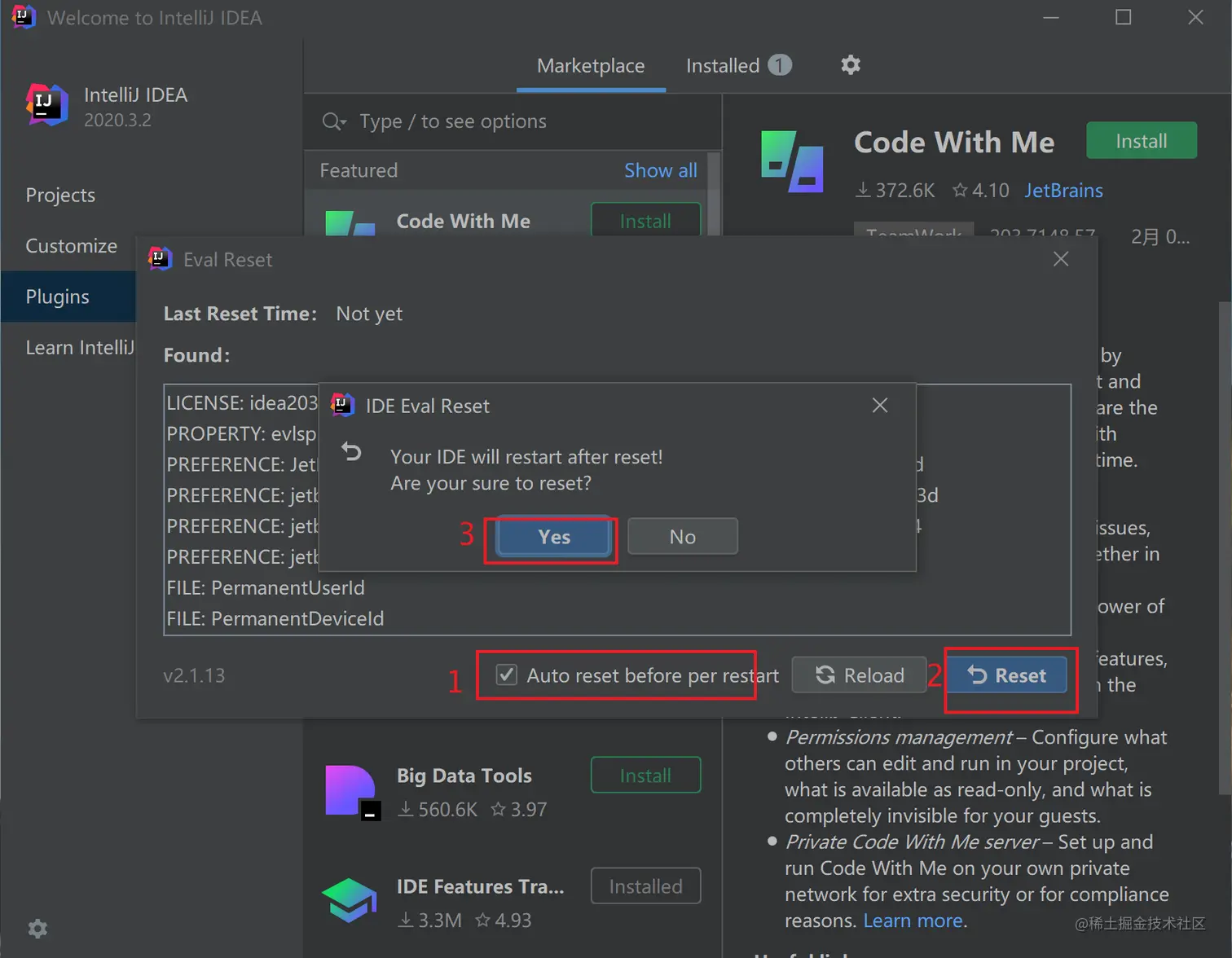Click the Code With Me featured plugin title
Screen dimensions: 1232x958
click(463, 221)
